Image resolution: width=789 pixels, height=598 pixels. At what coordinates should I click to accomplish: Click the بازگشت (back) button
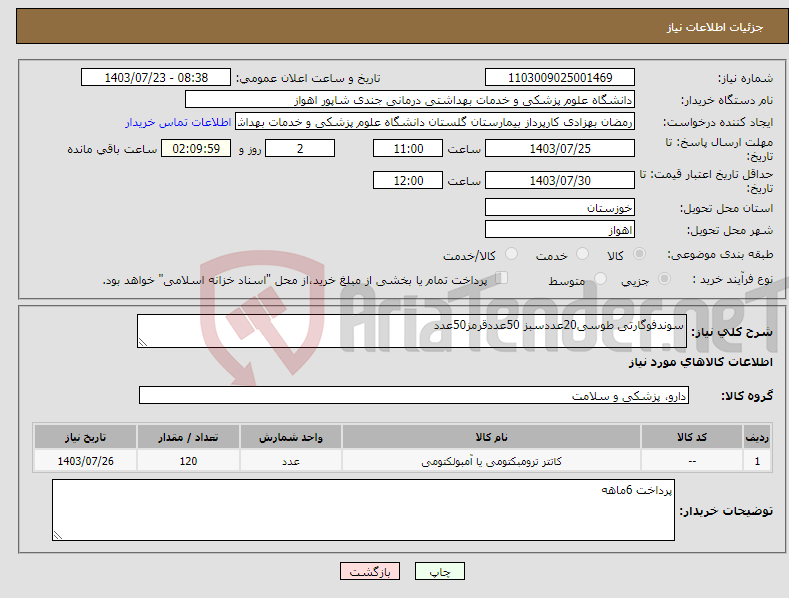(370, 571)
